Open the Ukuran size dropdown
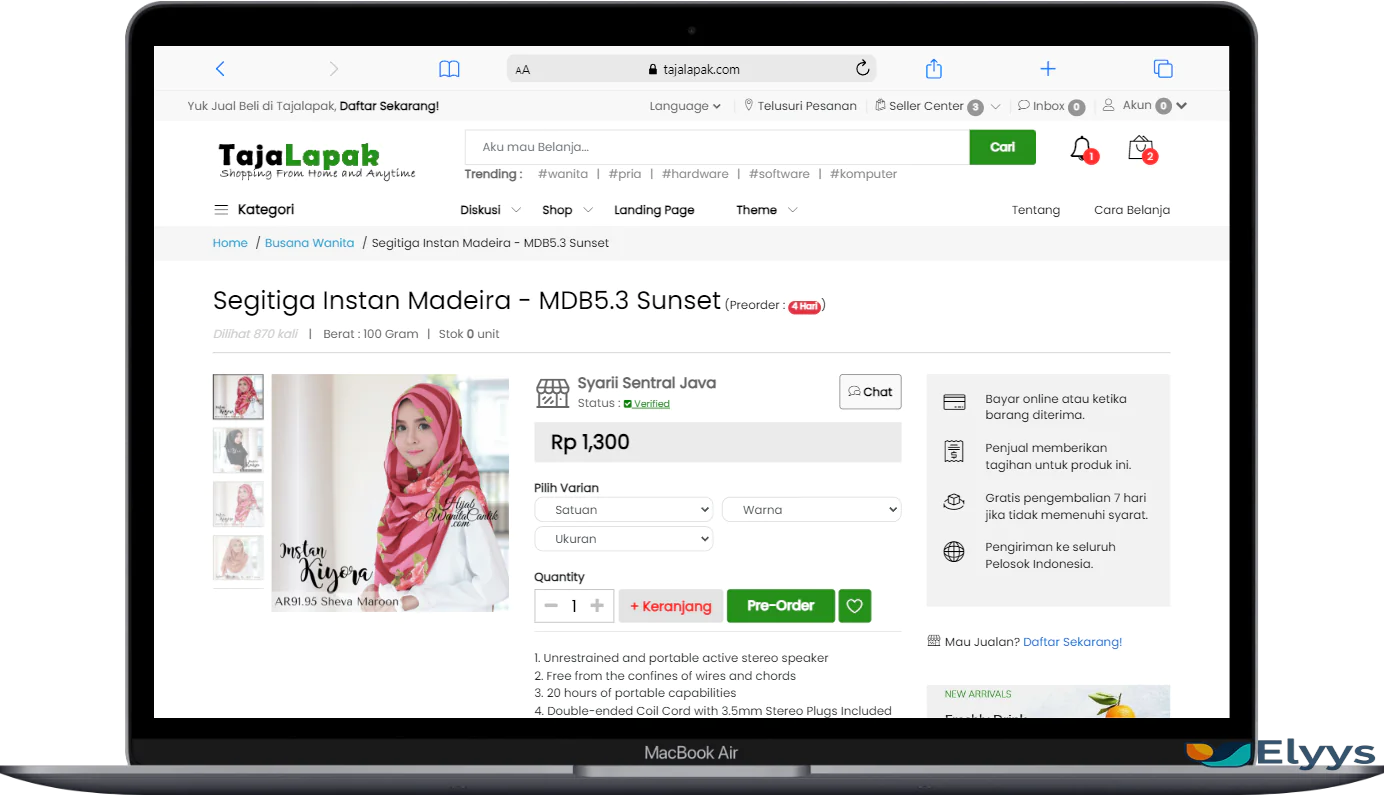 pos(624,539)
